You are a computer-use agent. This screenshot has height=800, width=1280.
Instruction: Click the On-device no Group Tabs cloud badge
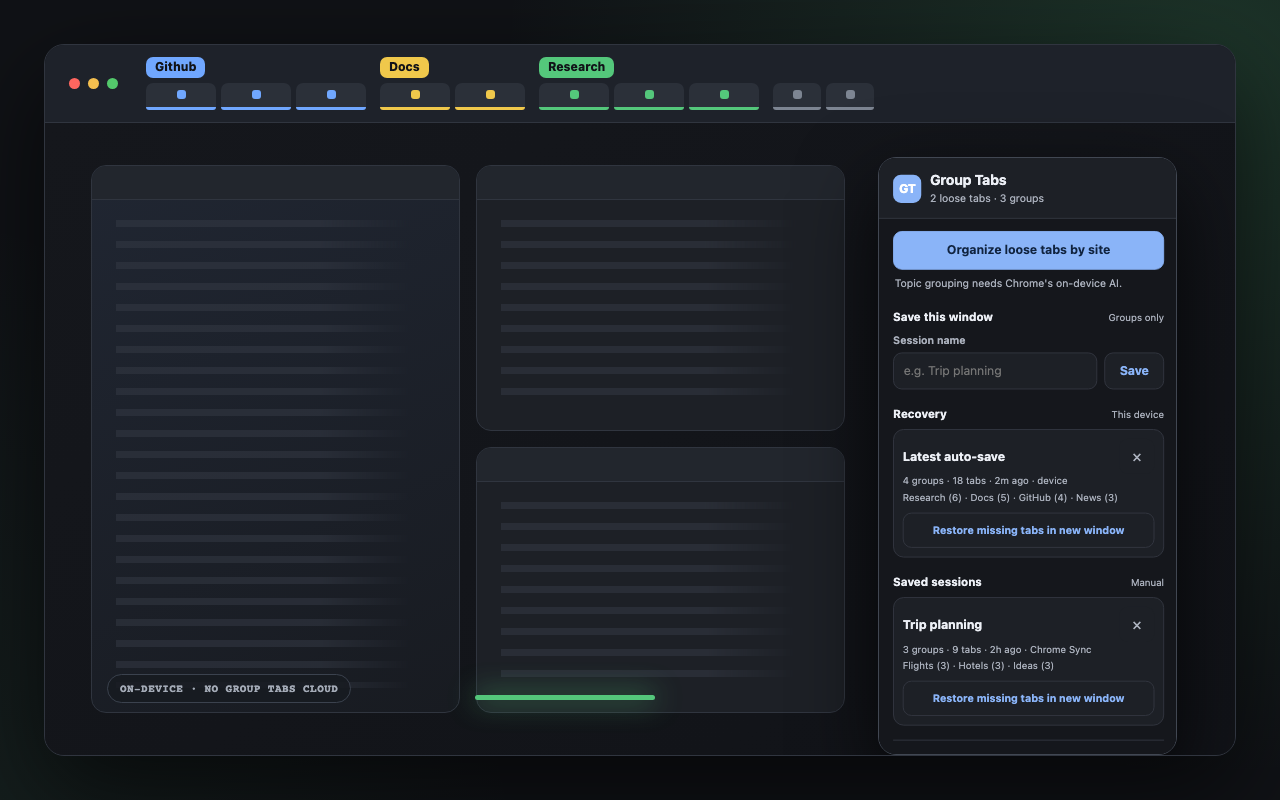point(229,688)
